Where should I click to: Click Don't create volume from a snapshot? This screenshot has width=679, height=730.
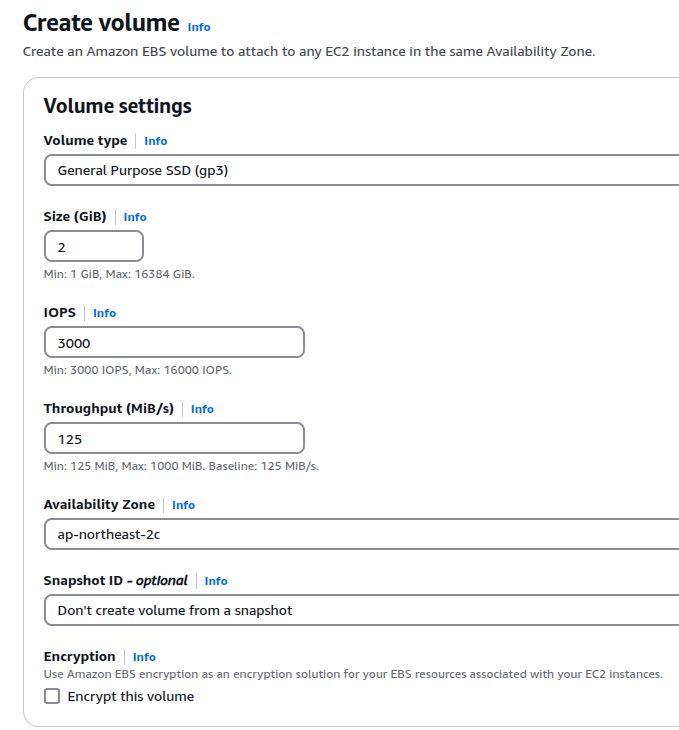coord(175,610)
